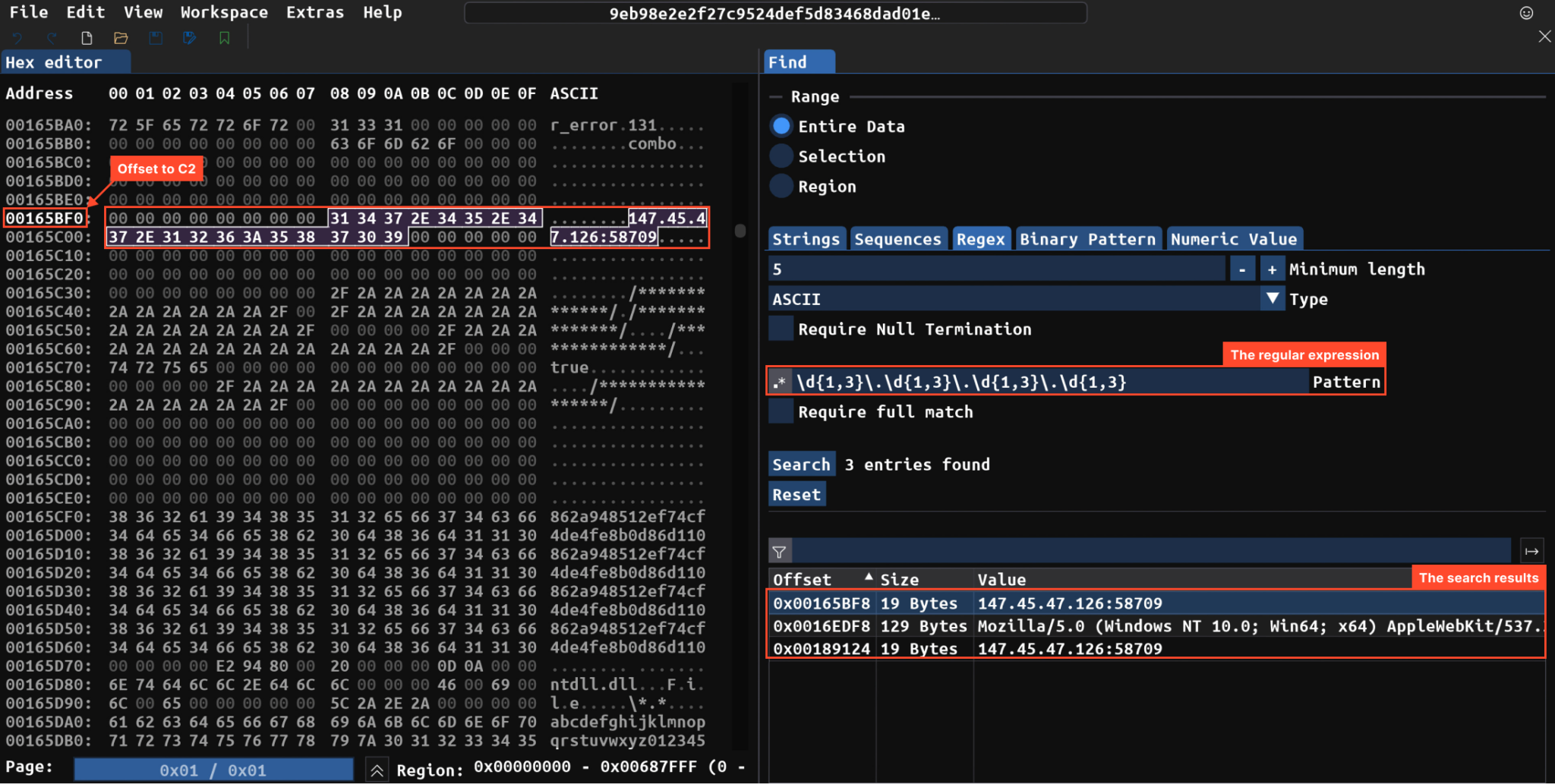1555x784 pixels.
Task: Add a bookmark with green bookmark icon
Action: 225,38
